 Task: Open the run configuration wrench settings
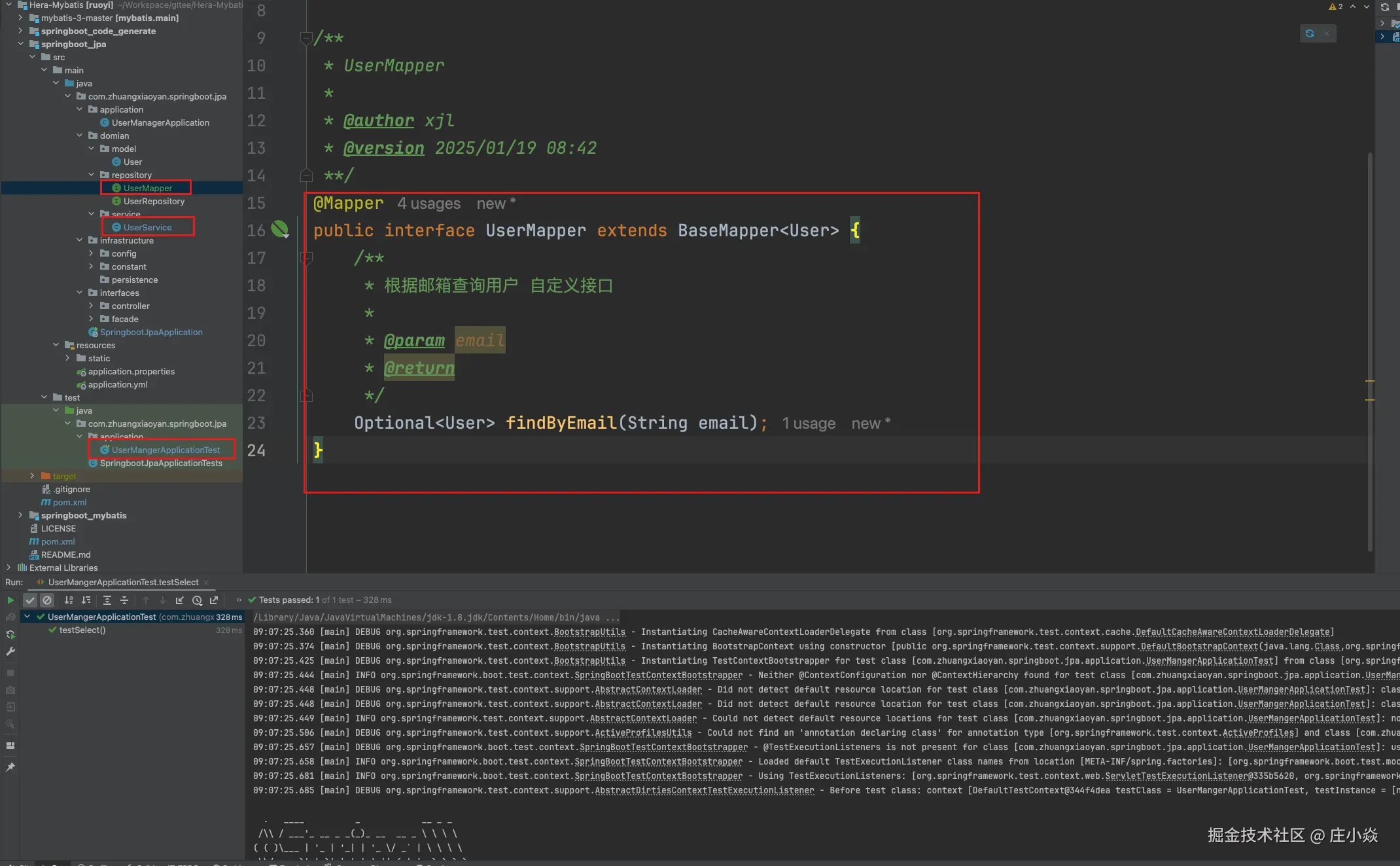[10, 651]
